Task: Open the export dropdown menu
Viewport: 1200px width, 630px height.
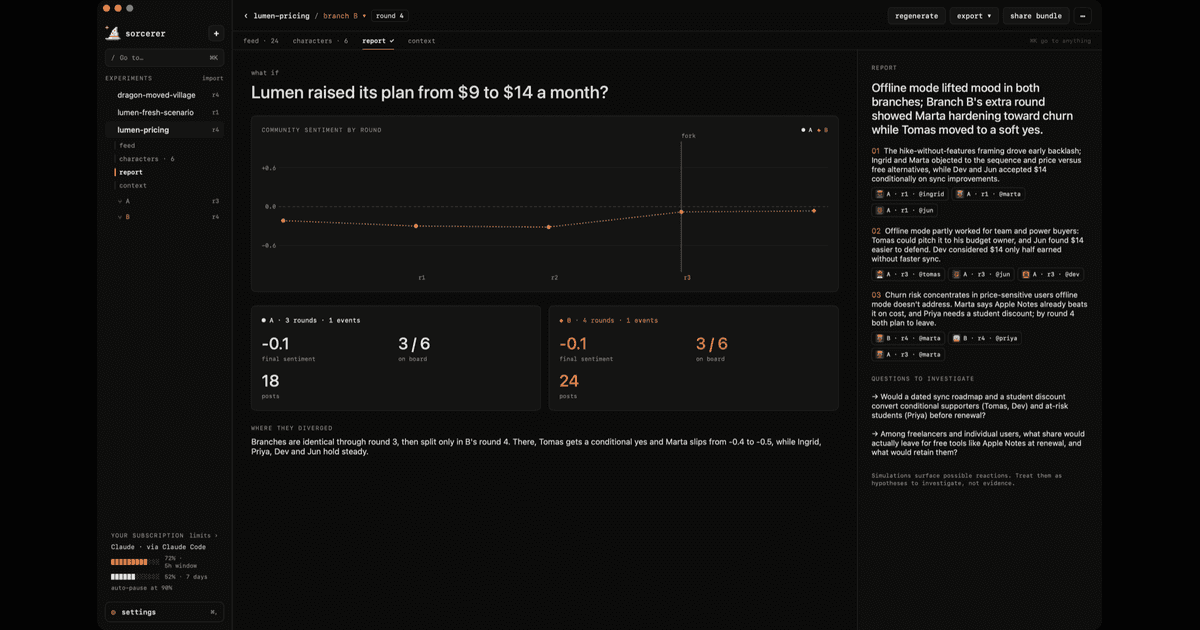Action: tap(974, 16)
